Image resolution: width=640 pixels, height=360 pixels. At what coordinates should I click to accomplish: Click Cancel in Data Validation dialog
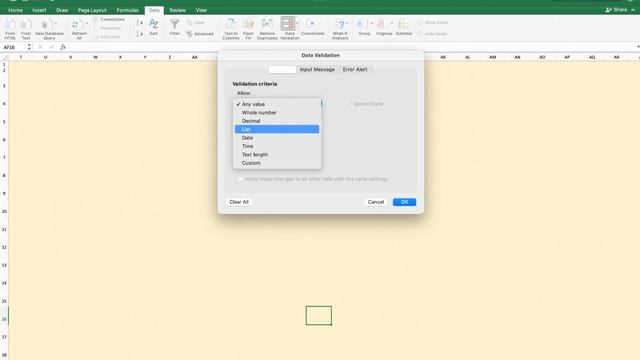376,202
